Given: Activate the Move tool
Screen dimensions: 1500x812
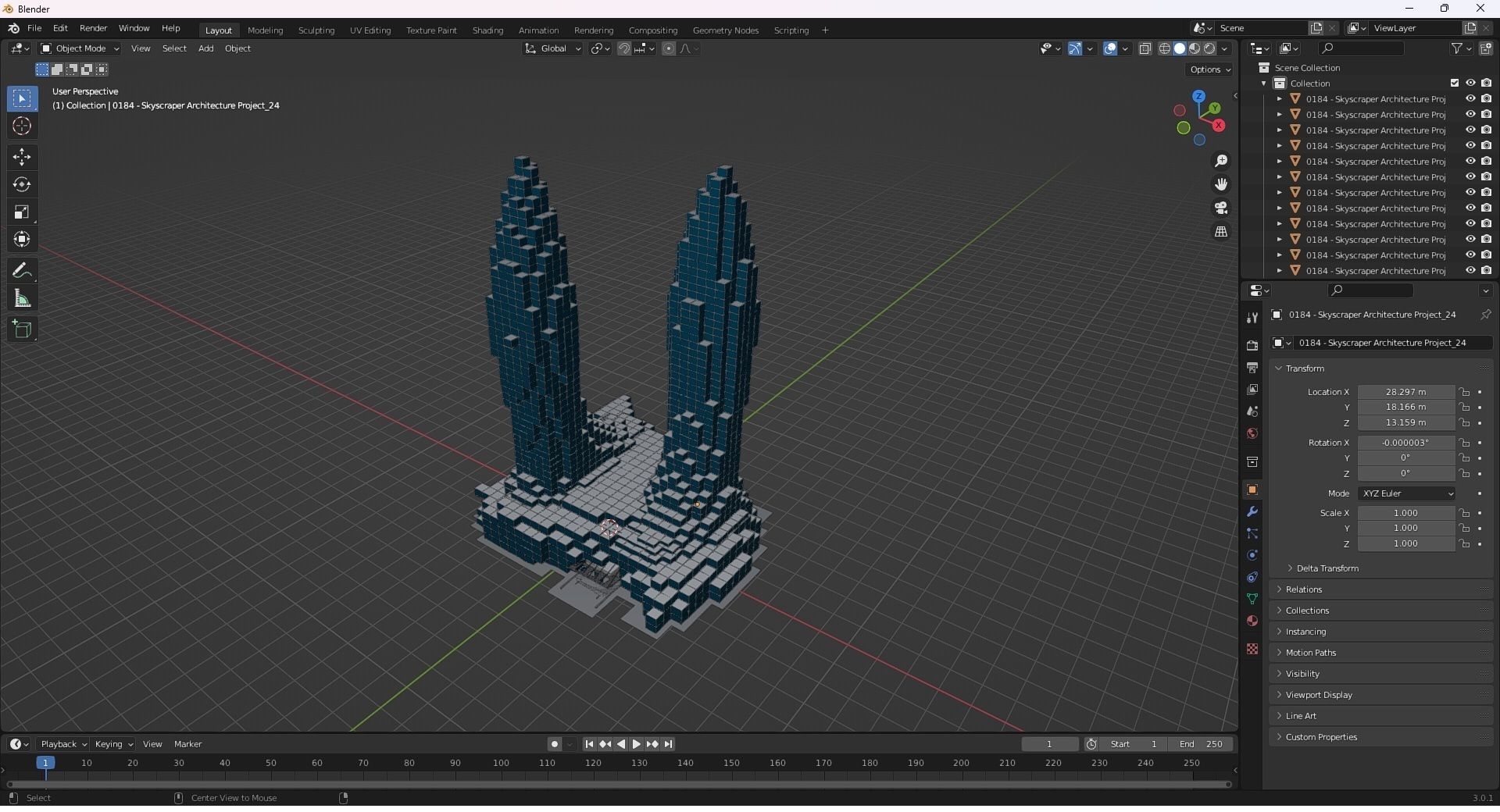Looking at the screenshot, I should 22,157.
